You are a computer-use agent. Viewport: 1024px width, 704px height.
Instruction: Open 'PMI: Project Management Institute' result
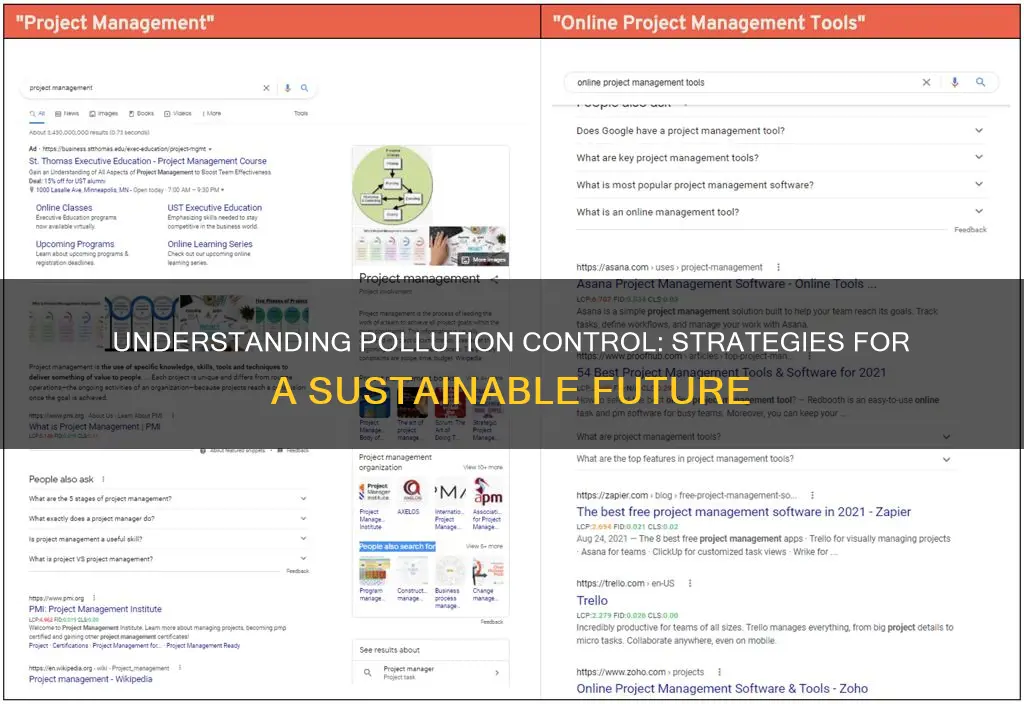(x=95, y=609)
